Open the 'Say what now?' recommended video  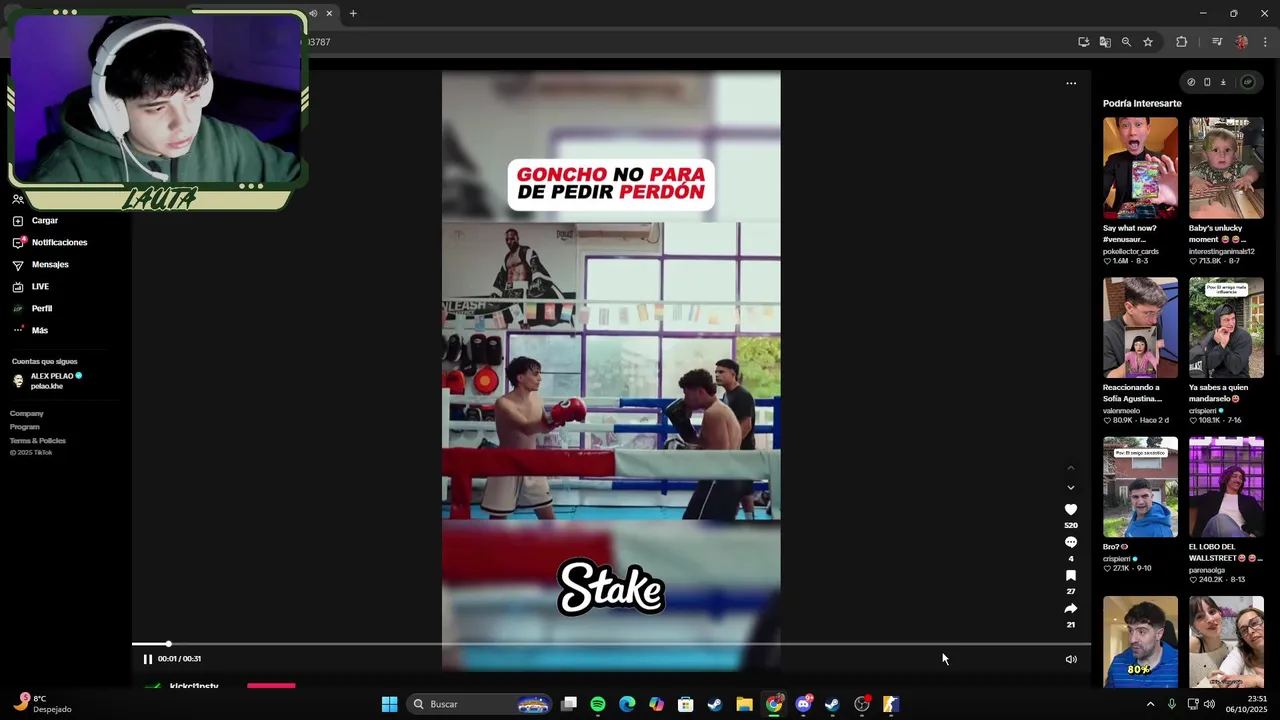pos(1140,168)
